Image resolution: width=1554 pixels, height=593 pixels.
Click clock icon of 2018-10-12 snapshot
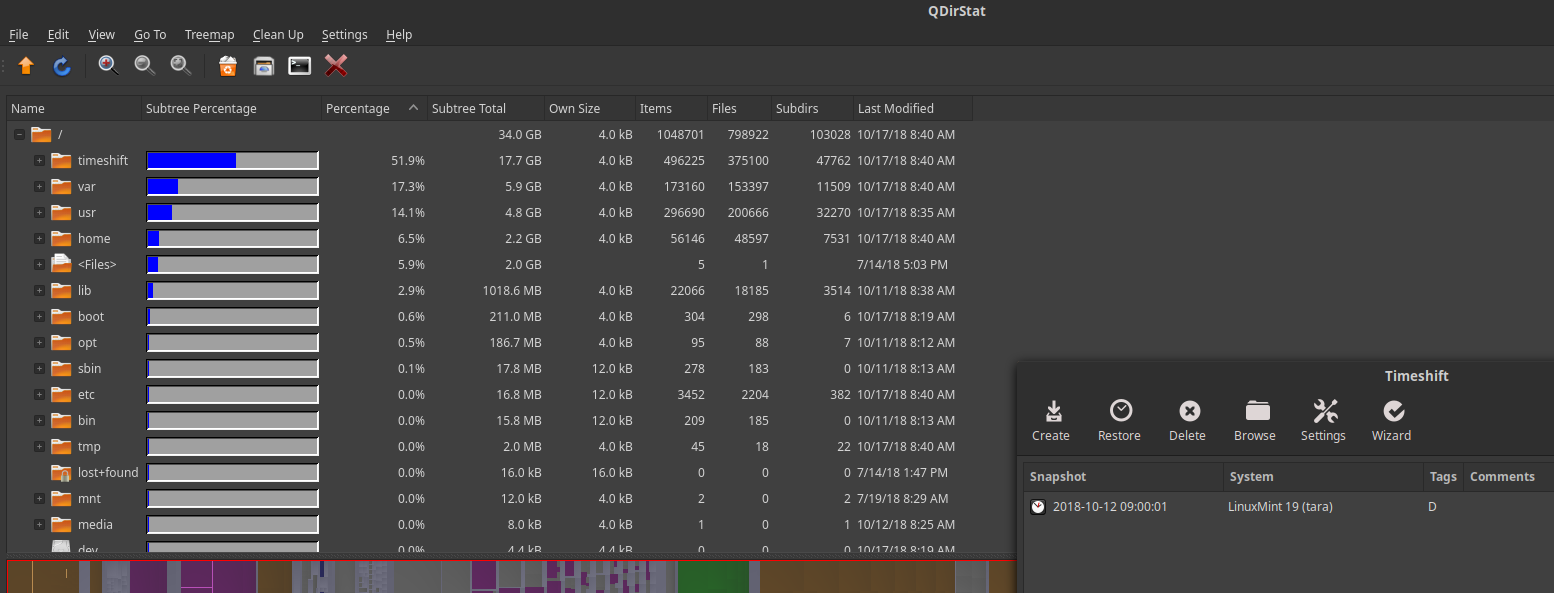[1038, 507]
